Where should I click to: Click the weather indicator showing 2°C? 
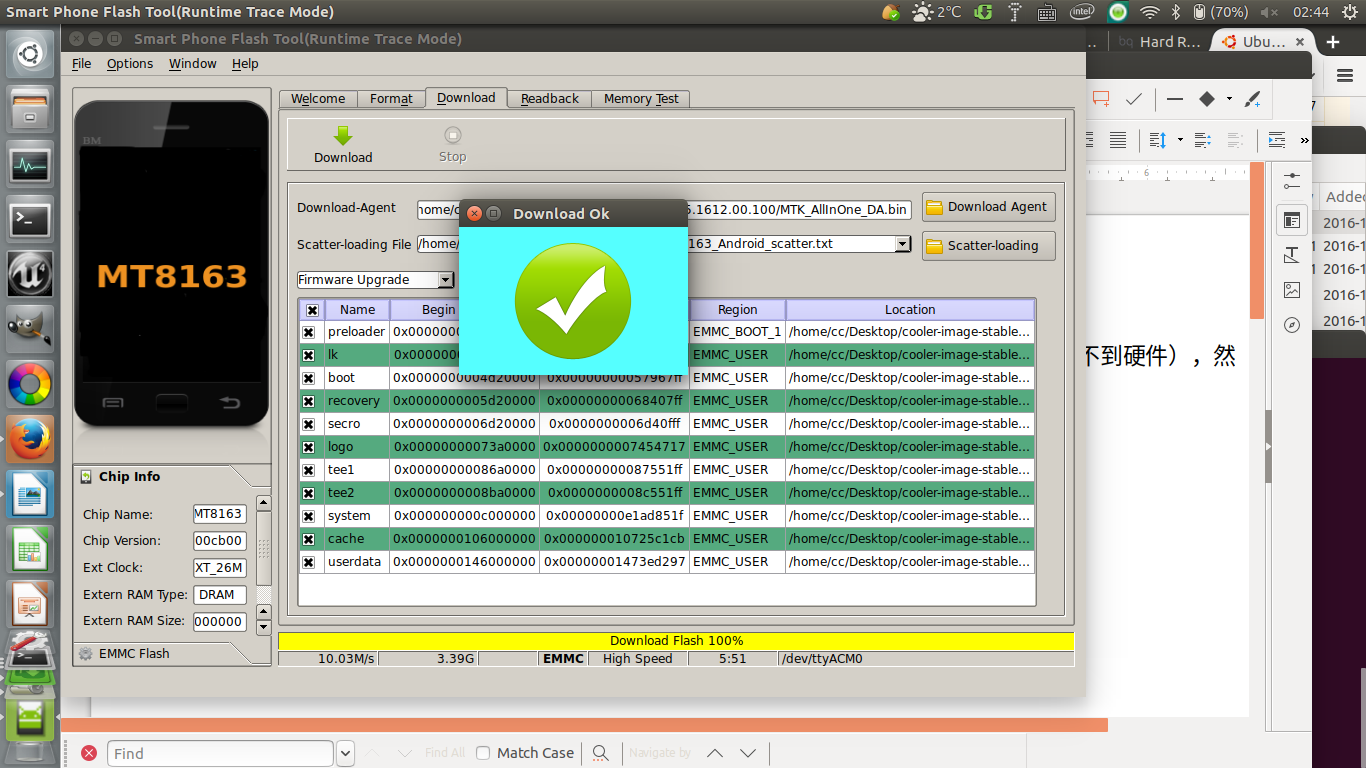point(935,12)
